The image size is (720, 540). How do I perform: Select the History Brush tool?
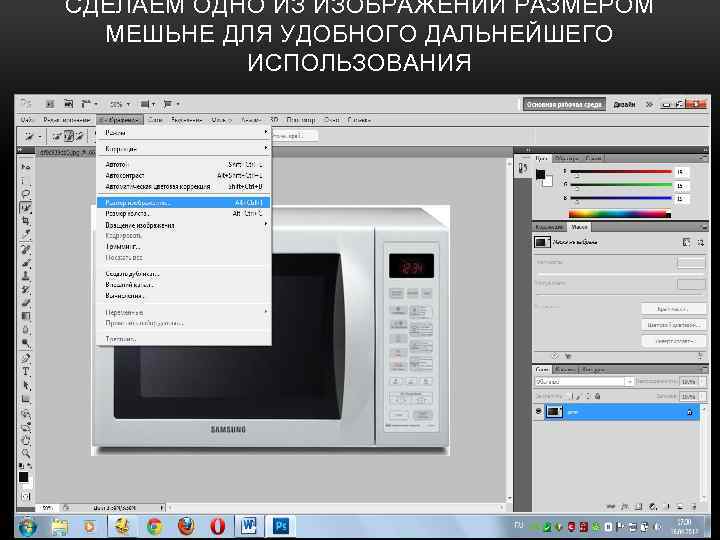(26, 290)
